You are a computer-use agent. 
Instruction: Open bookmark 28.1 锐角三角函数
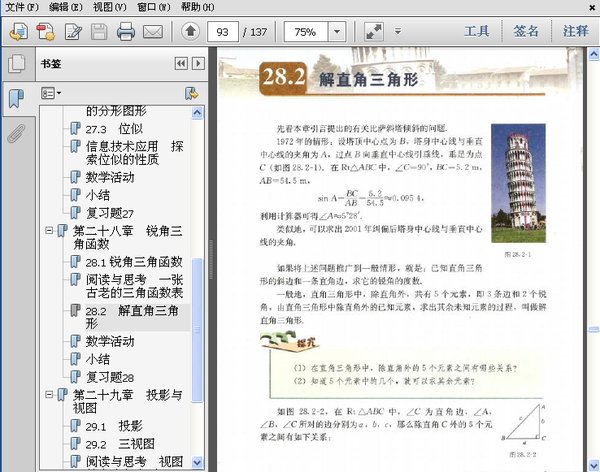coord(134,262)
